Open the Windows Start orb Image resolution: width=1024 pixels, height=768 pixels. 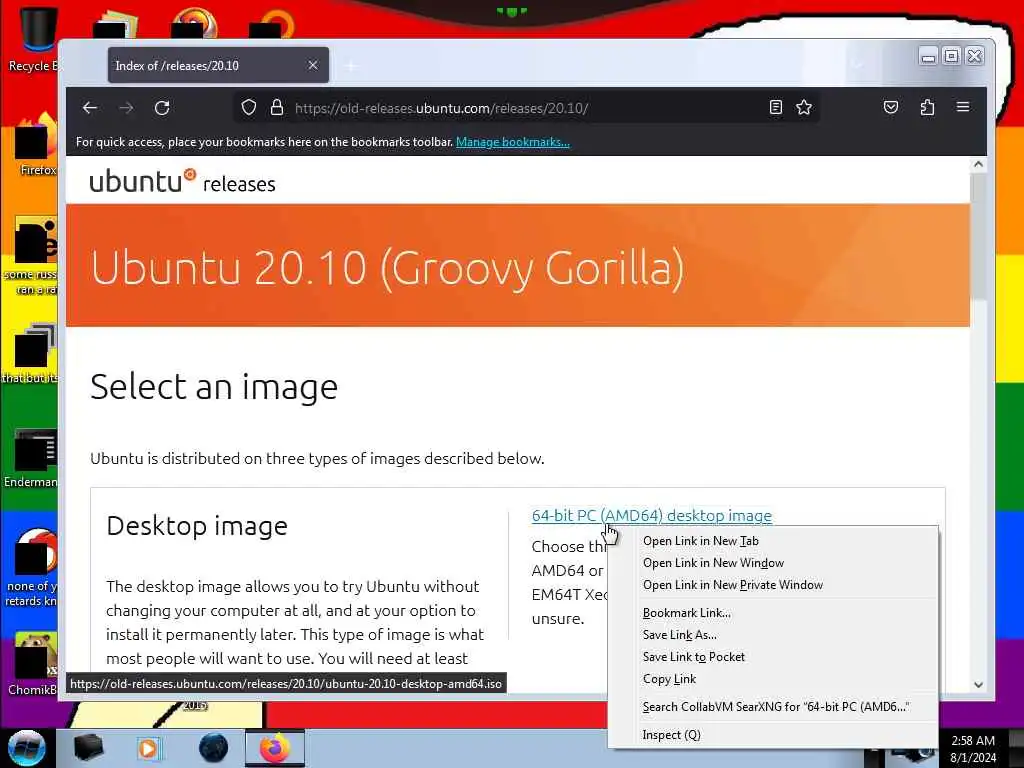[27, 748]
